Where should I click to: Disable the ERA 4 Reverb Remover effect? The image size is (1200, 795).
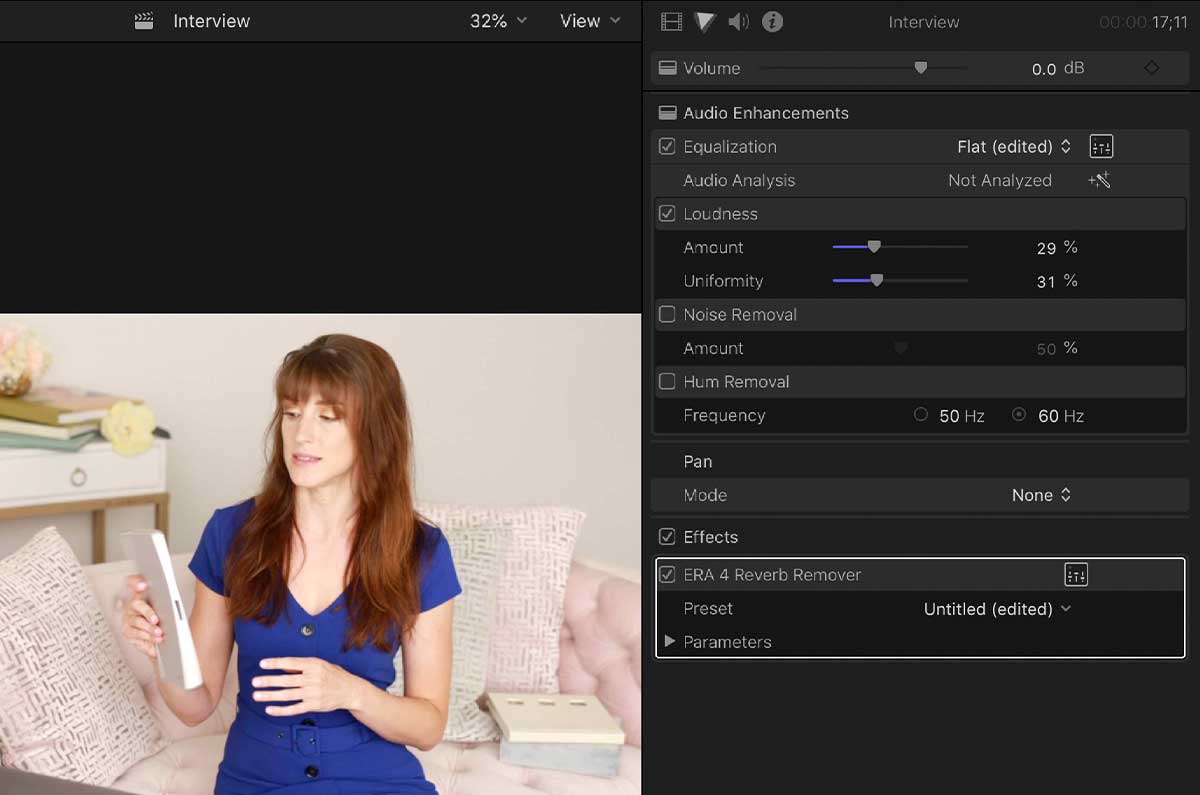[x=667, y=575]
